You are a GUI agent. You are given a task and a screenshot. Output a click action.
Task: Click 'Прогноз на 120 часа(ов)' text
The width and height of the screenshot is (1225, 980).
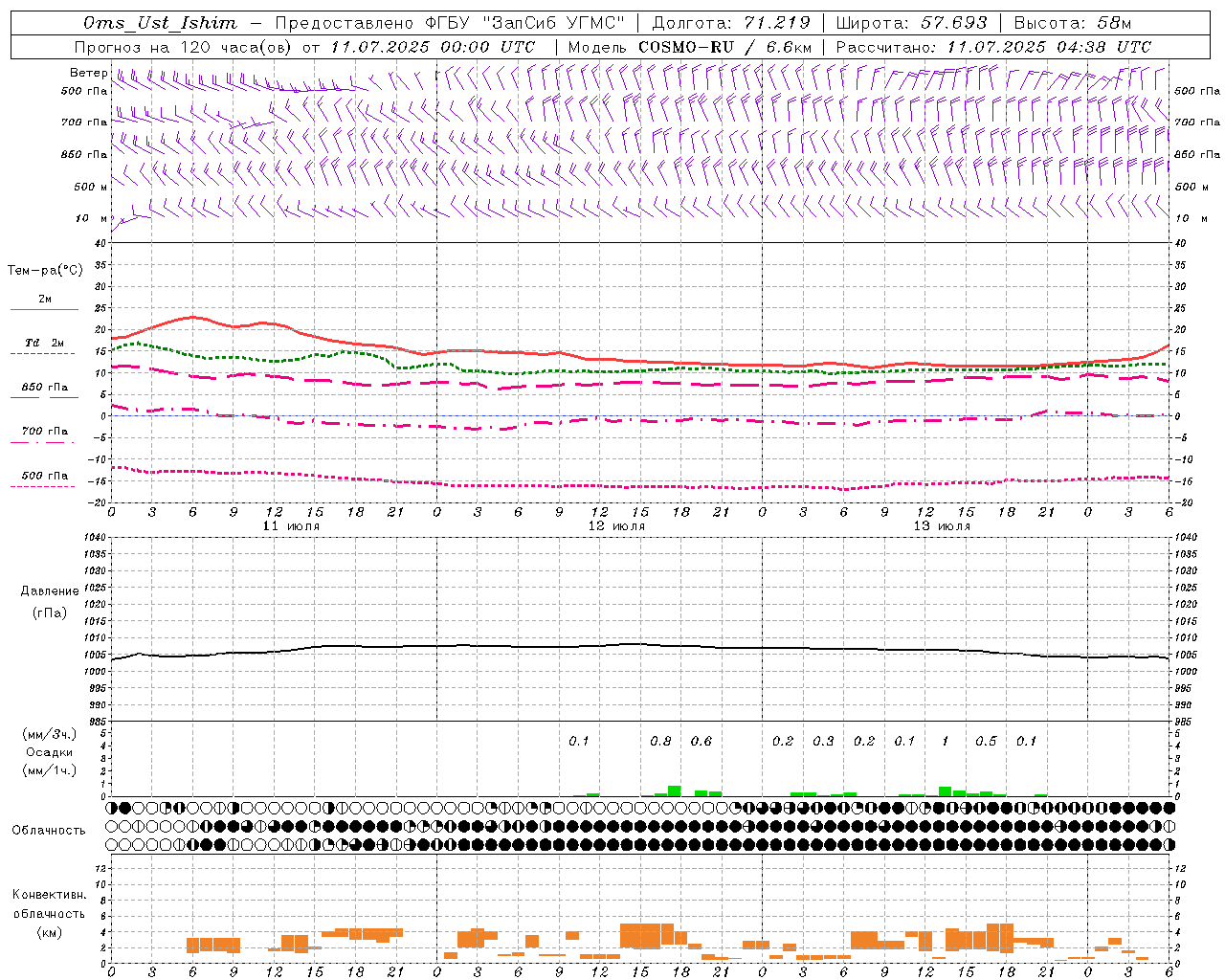pyautogui.click(x=185, y=47)
